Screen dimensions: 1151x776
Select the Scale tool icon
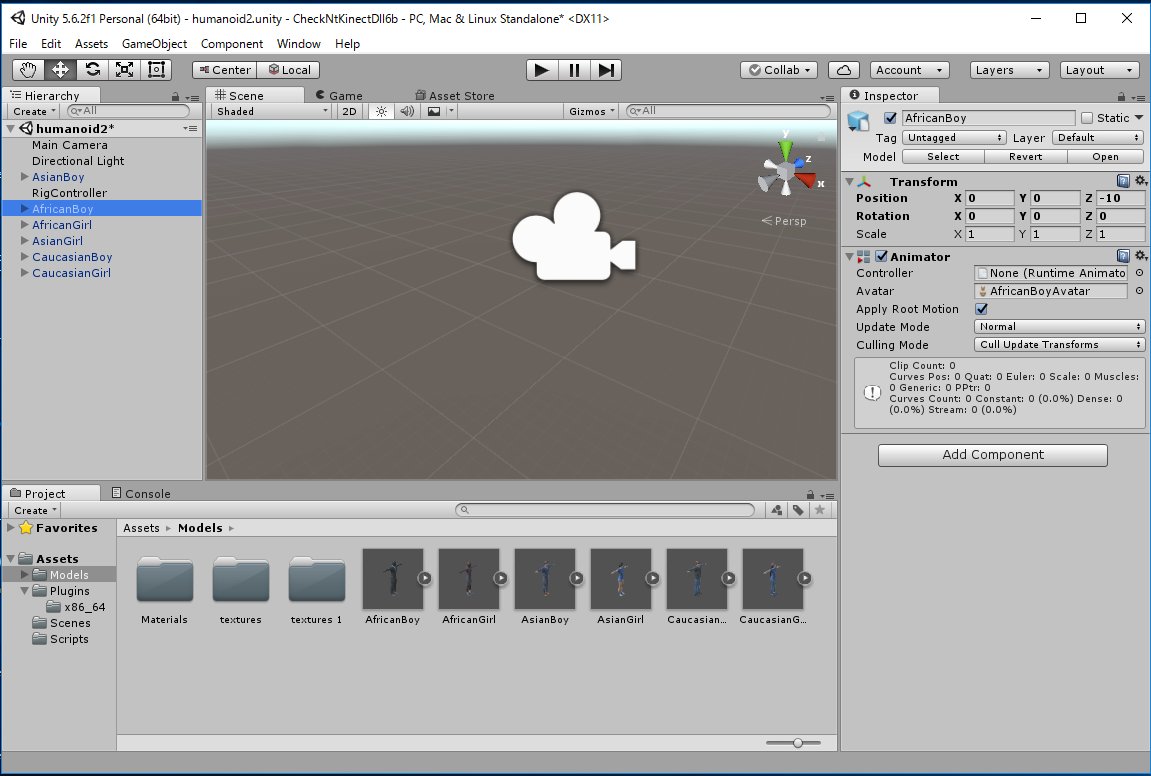click(124, 70)
